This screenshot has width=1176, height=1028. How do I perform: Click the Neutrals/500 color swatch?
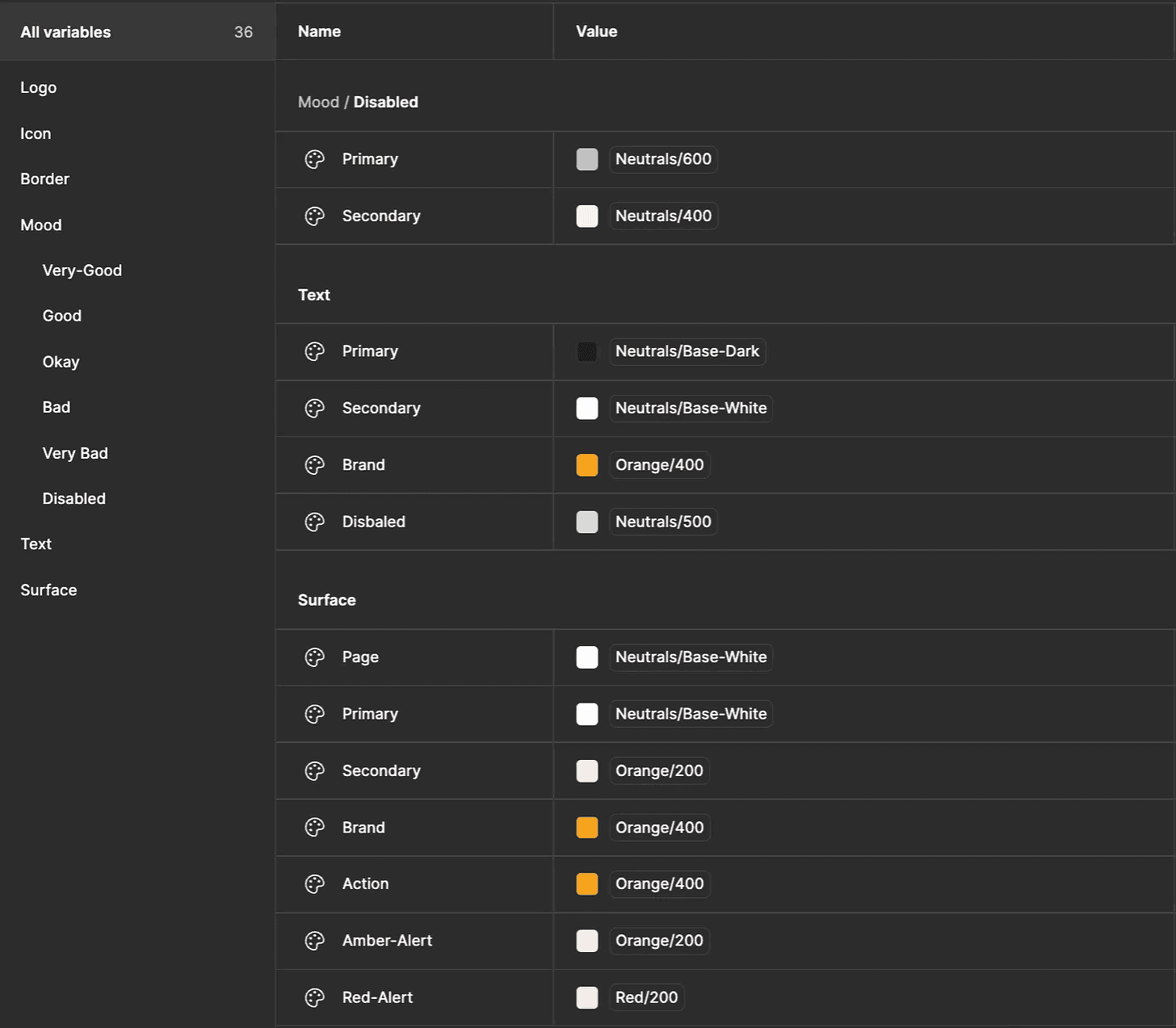tap(587, 522)
